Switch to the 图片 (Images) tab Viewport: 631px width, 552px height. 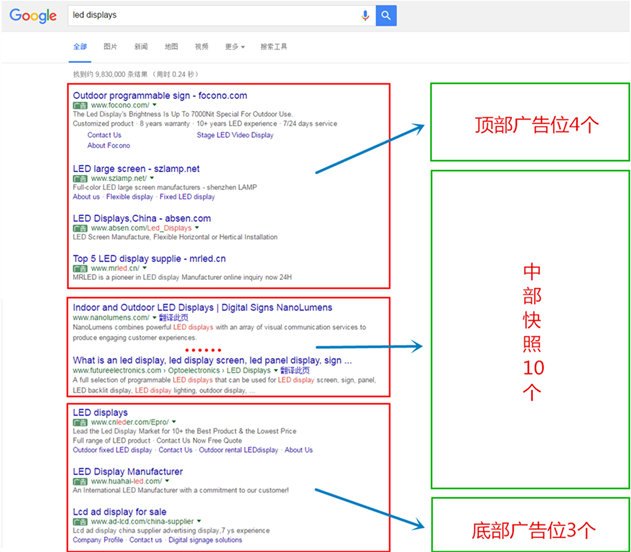coord(110,46)
